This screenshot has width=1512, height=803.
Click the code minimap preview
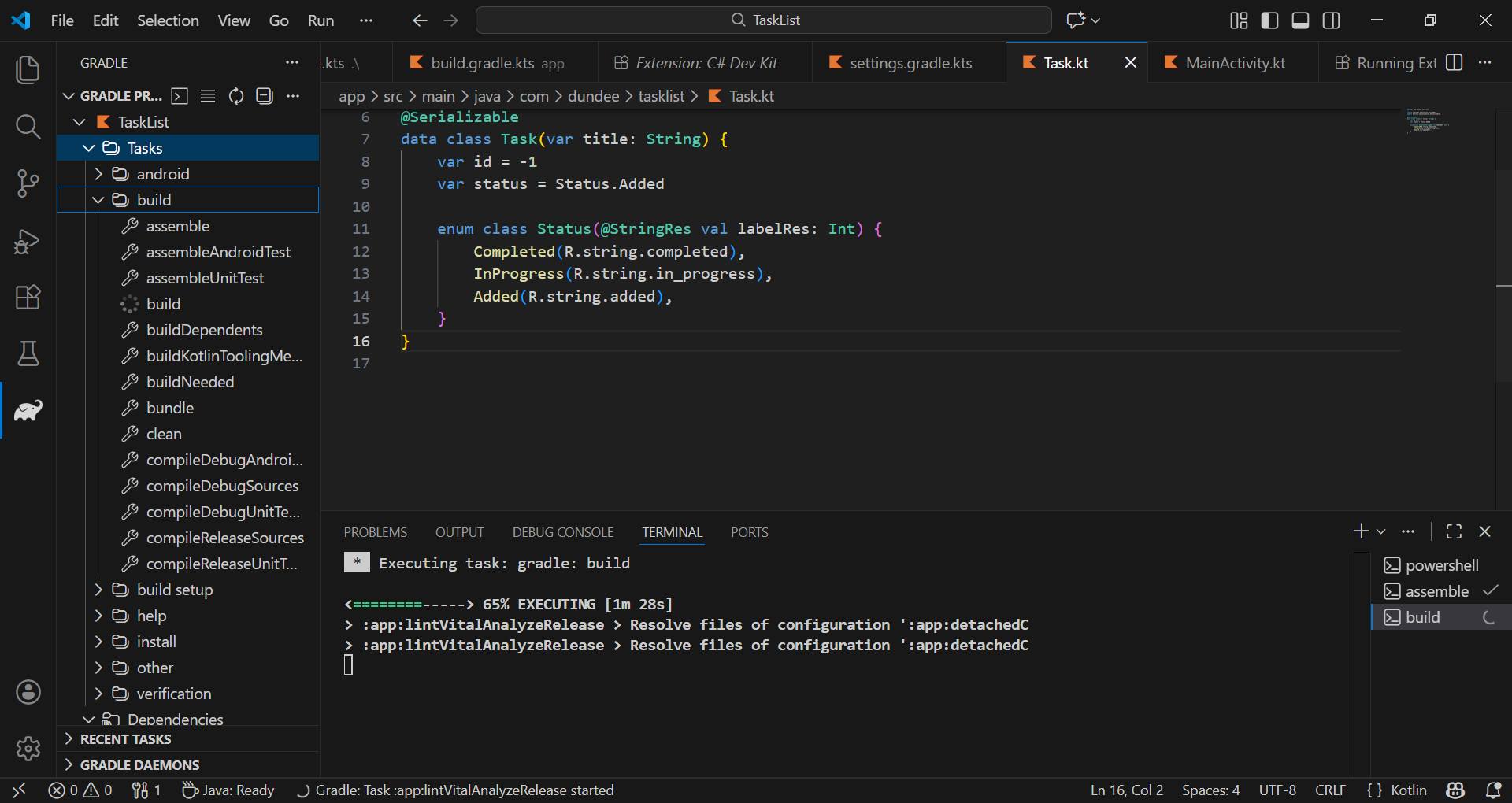pos(1428,120)
